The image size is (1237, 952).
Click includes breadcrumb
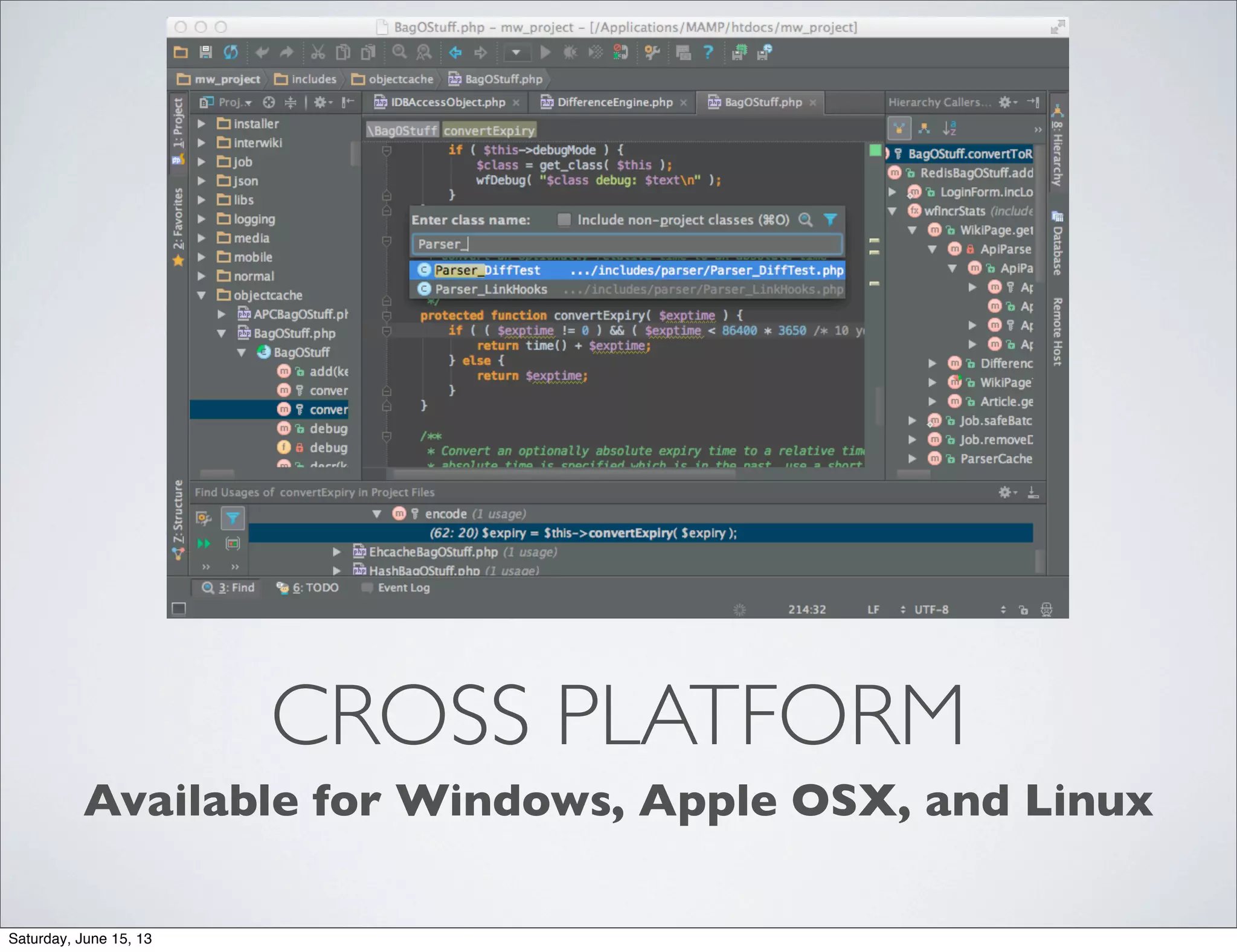306,79
